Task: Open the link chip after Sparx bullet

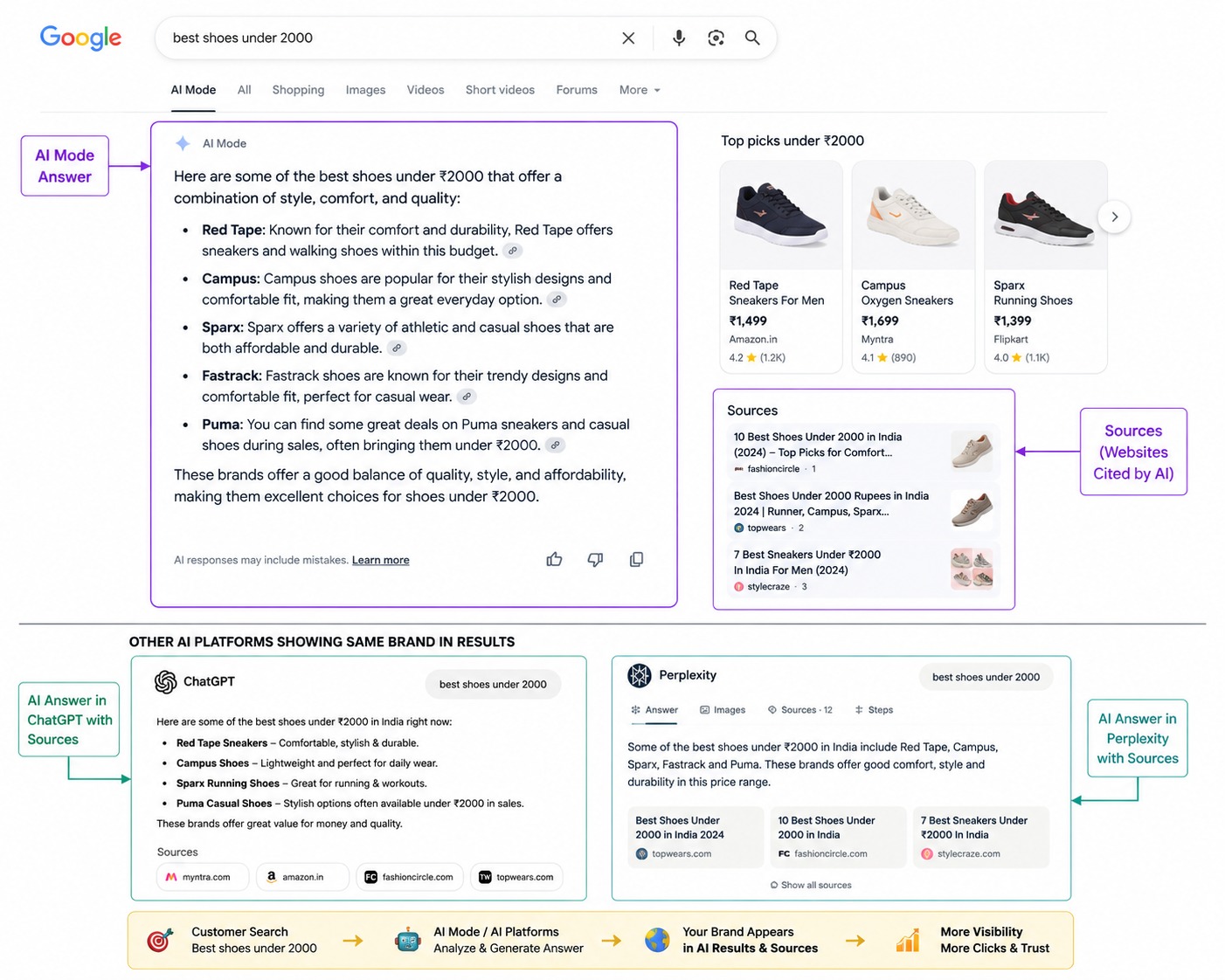Action: click(x=397, y=348)
